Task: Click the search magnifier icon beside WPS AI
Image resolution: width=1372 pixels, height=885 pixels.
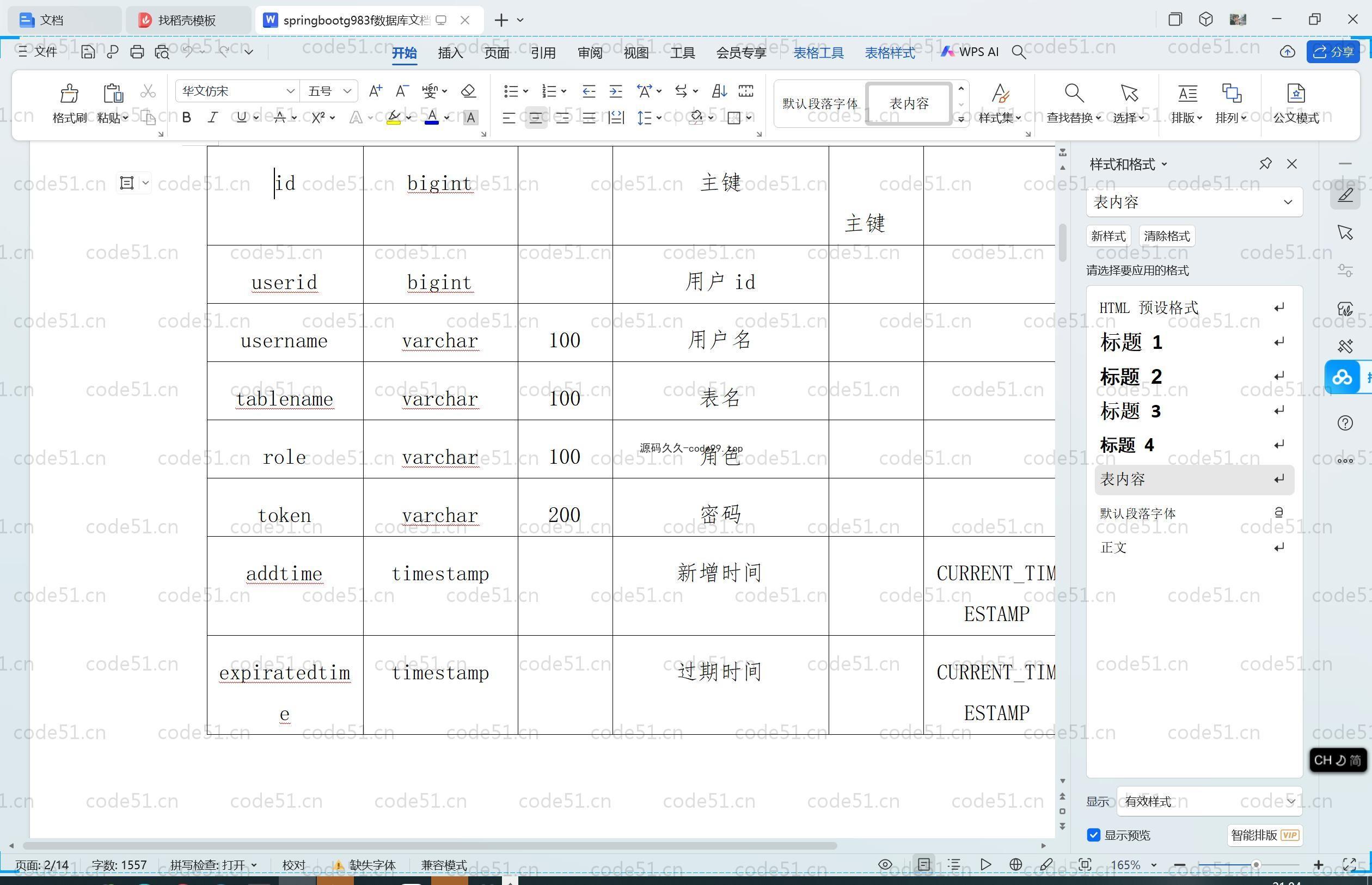Action: [1019, 52]
